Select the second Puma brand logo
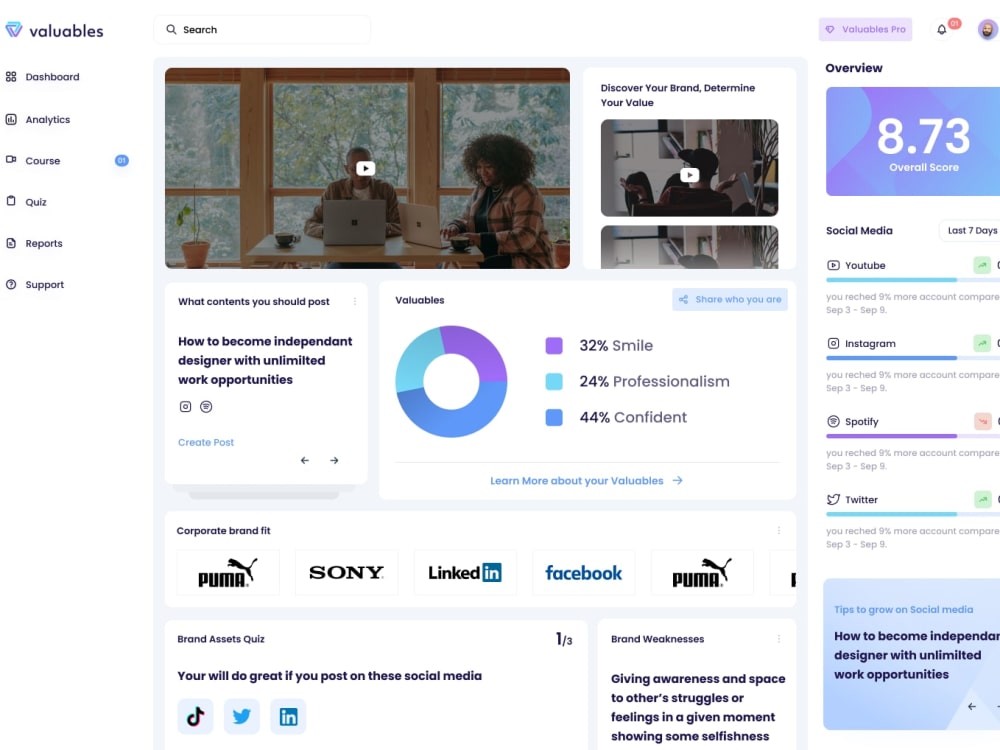 tap(702, 572)
